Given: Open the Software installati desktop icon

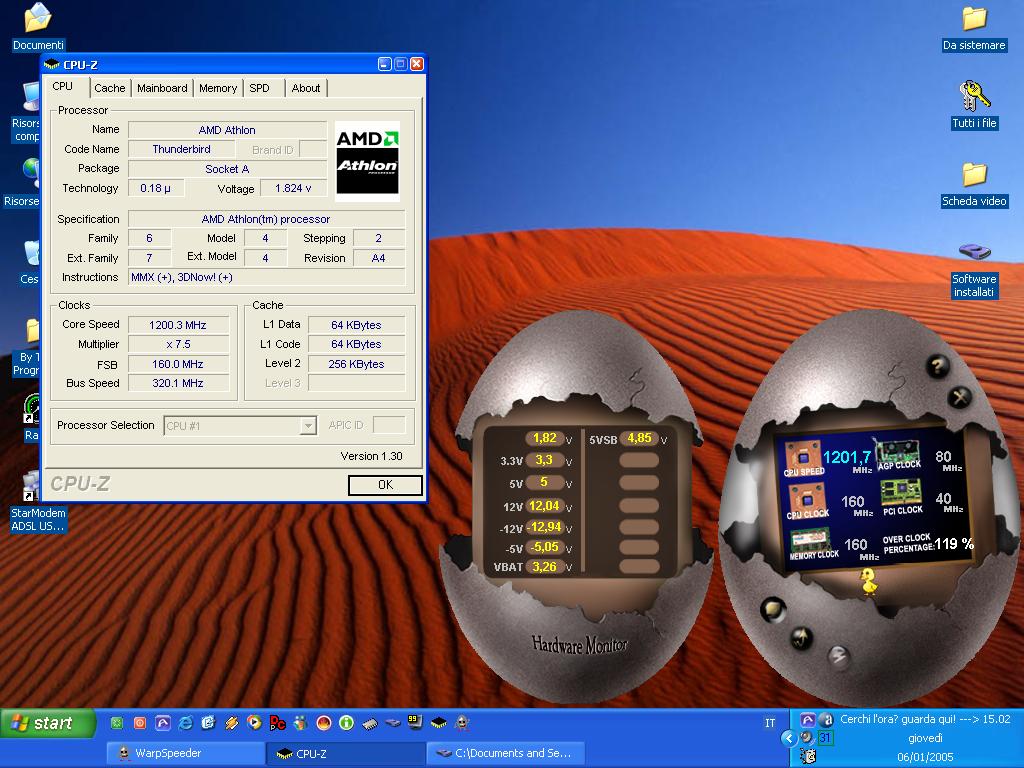Looking at the screenshot, I should pos(974,253).
